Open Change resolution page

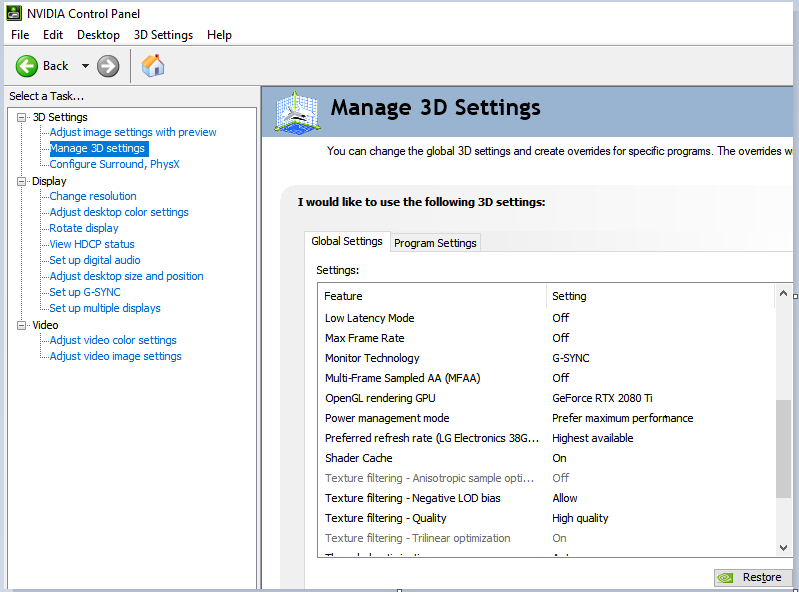(x=93, y=196)
